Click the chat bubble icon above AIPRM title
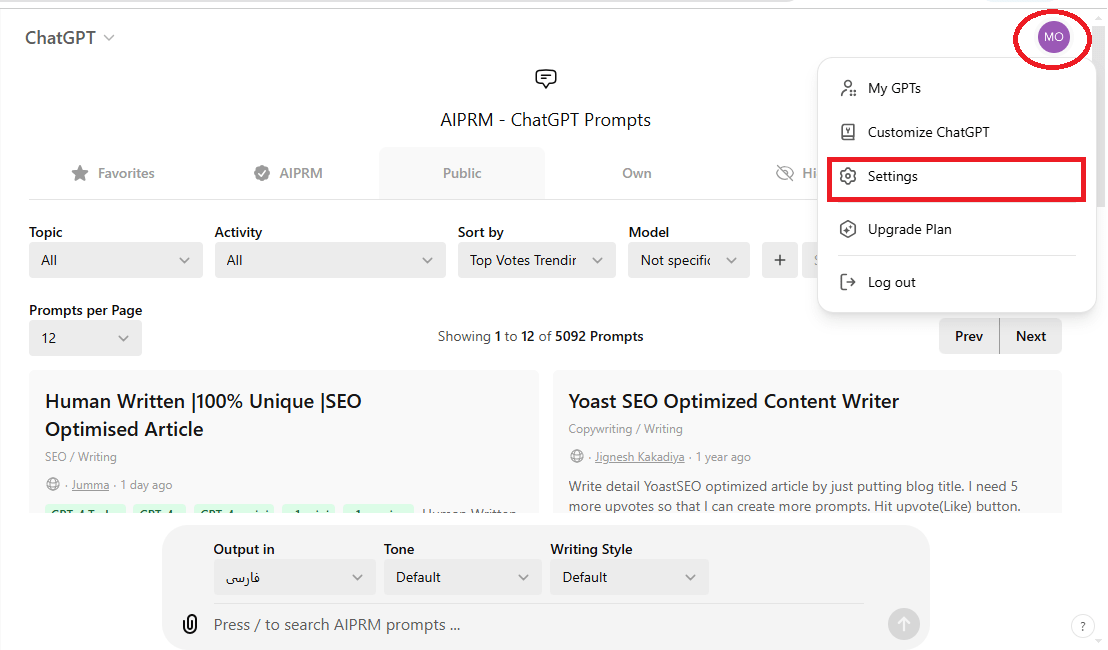1108x650 pixels. click(x=546, y=78)
